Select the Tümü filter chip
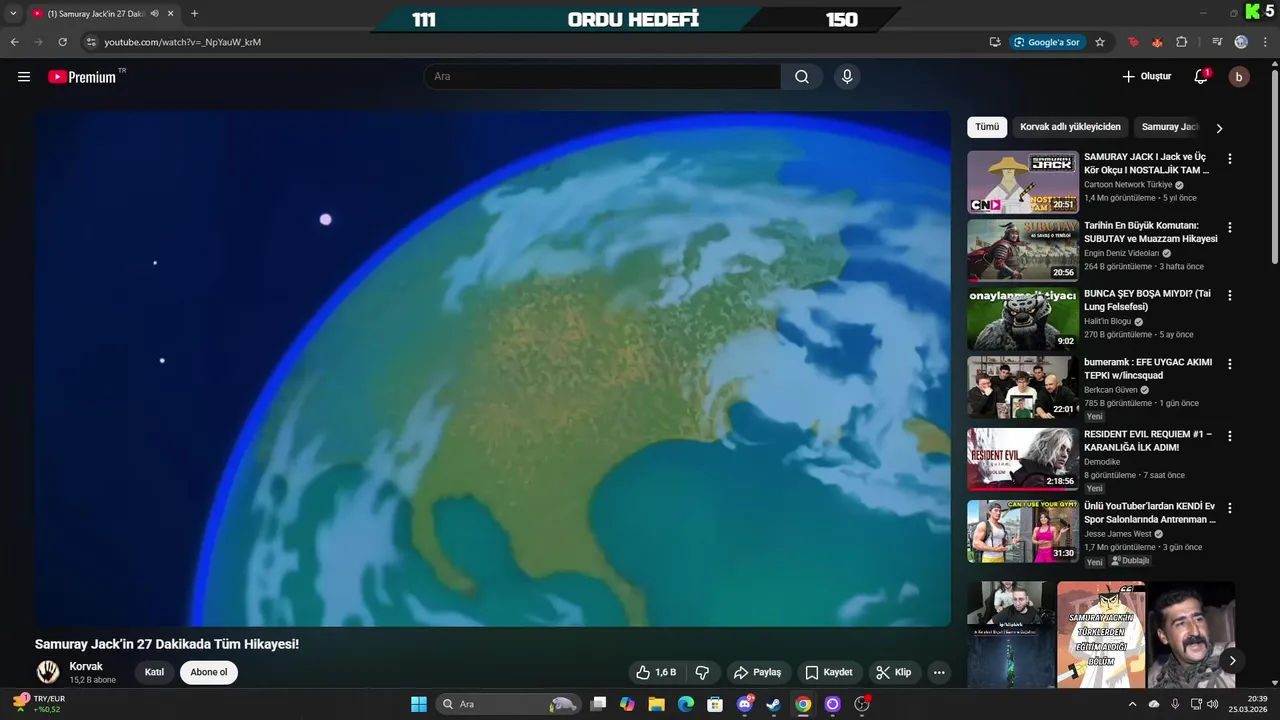Image resolution: width=1280 pixels, height=720 pixels. tap(987, 127)
